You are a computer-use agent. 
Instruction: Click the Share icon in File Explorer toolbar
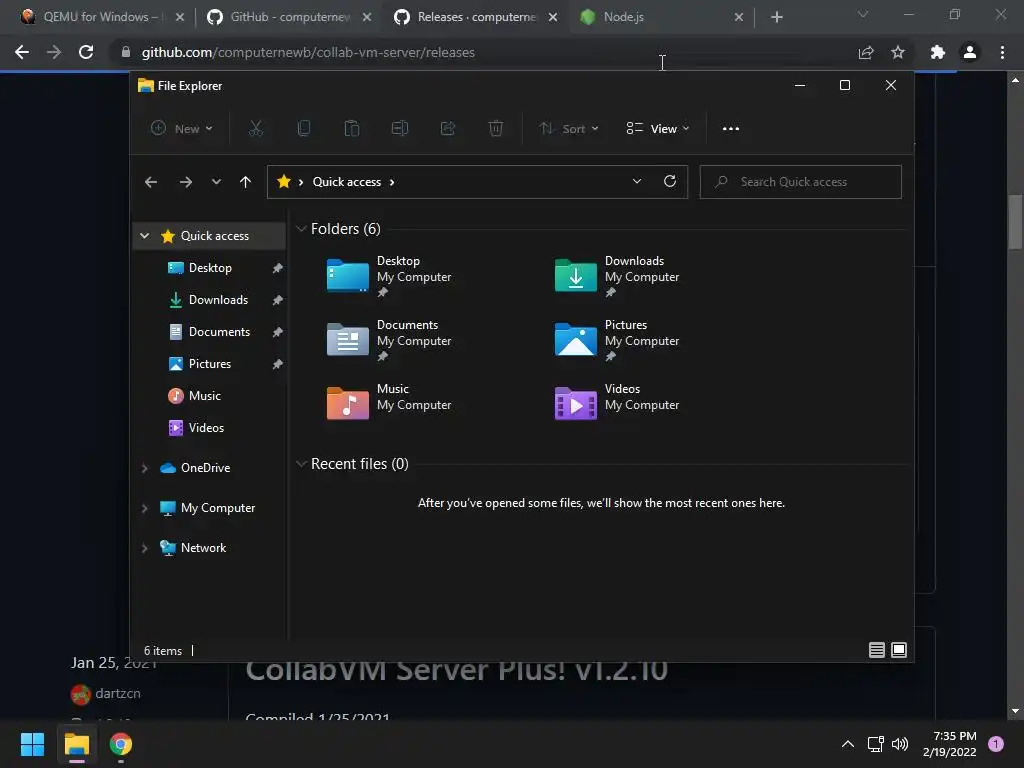pyautogui.click(x=448, y=129)
